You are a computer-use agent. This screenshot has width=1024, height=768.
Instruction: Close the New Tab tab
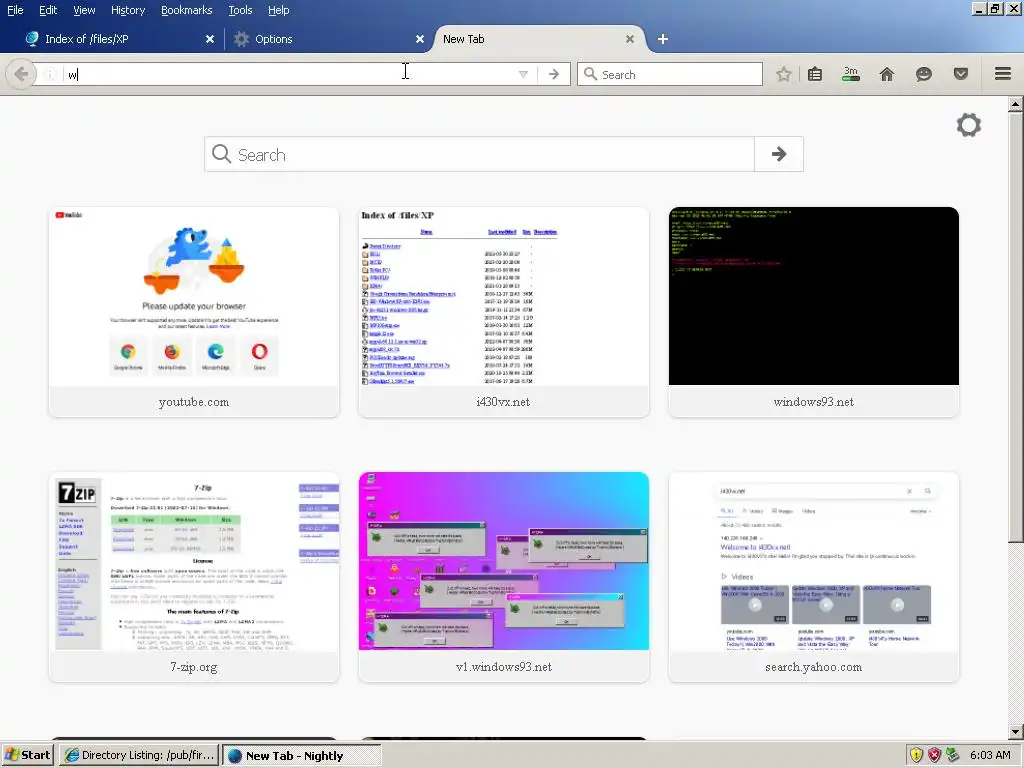tap(630, 39)
